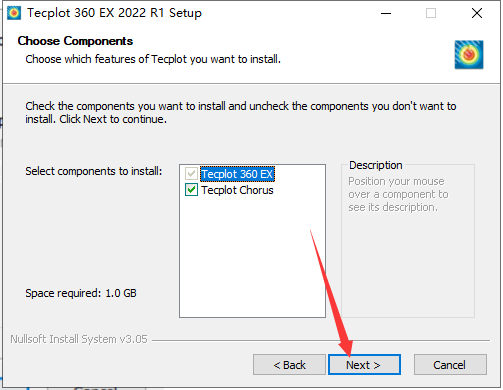Close the Setup window

[477, 13]
